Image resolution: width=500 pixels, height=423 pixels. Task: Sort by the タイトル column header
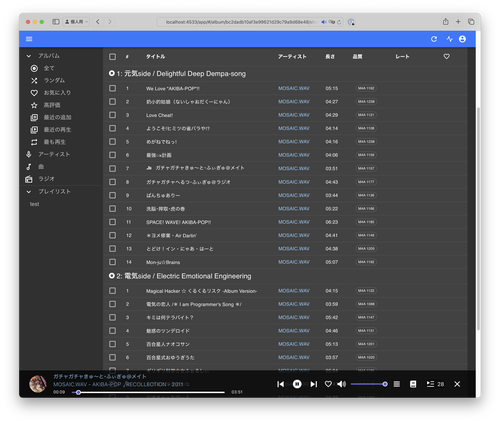155,57
